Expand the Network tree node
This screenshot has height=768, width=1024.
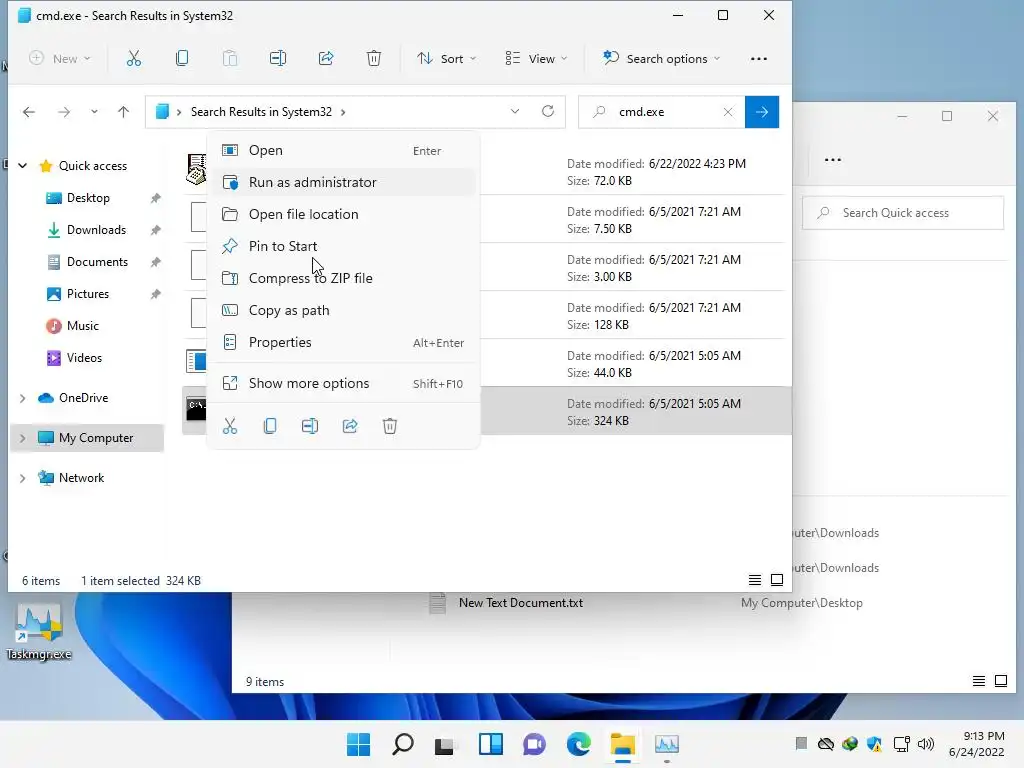point(22,478)
